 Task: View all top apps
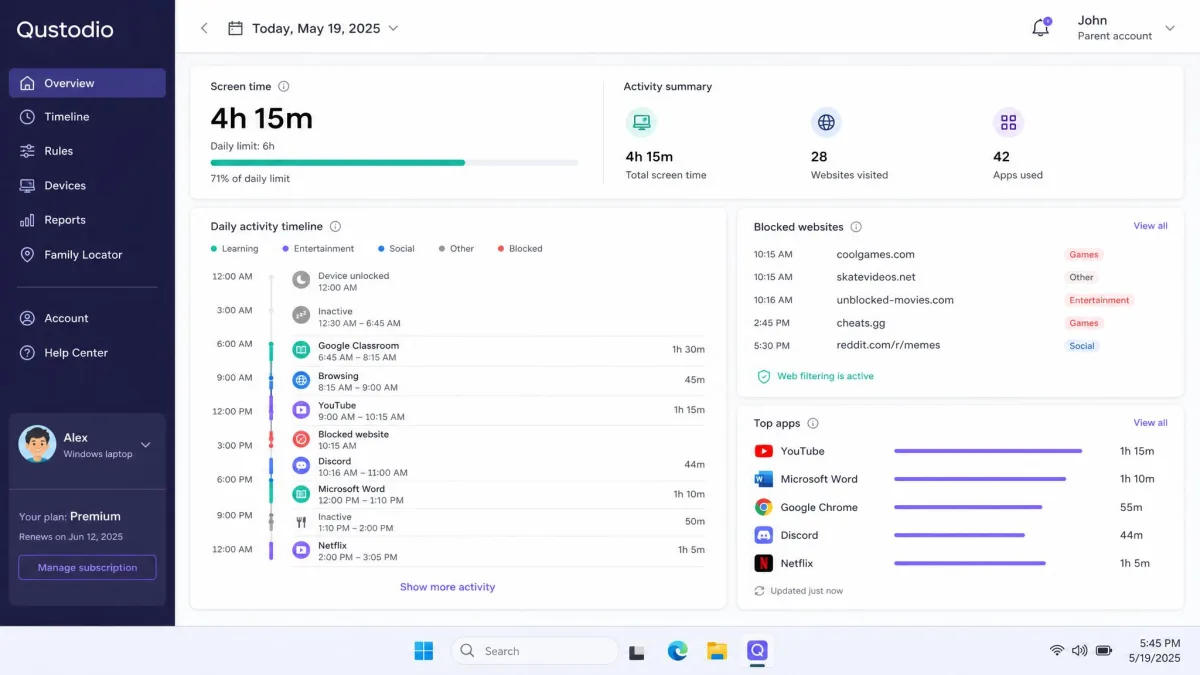[x=1150, y=423]
